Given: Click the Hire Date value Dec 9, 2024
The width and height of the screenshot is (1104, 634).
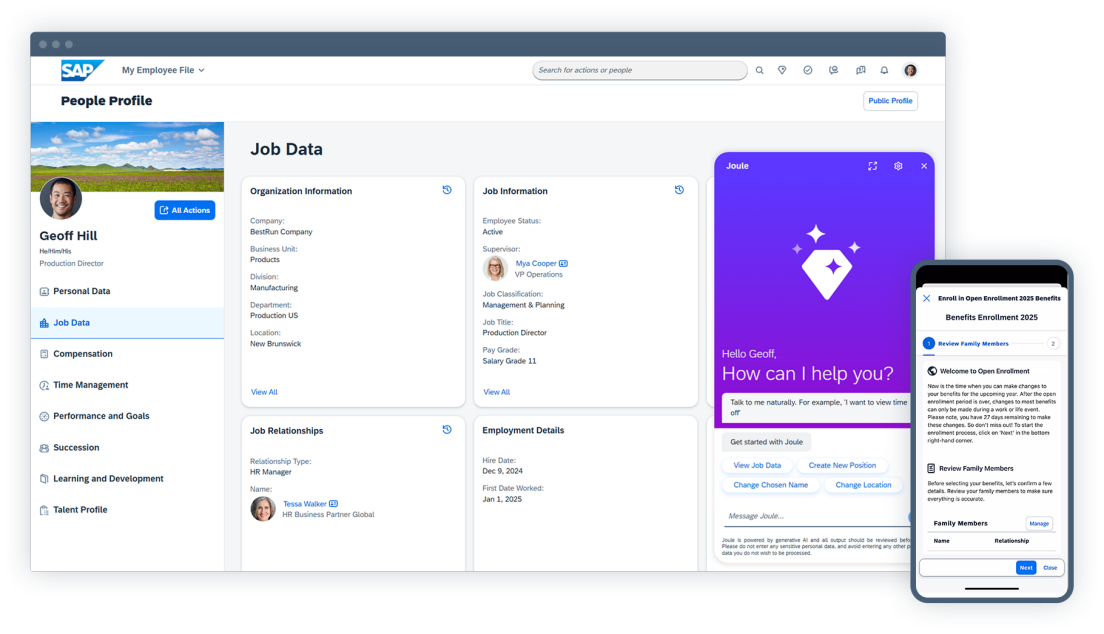Looking at the screenshot, I should [503, 471].
